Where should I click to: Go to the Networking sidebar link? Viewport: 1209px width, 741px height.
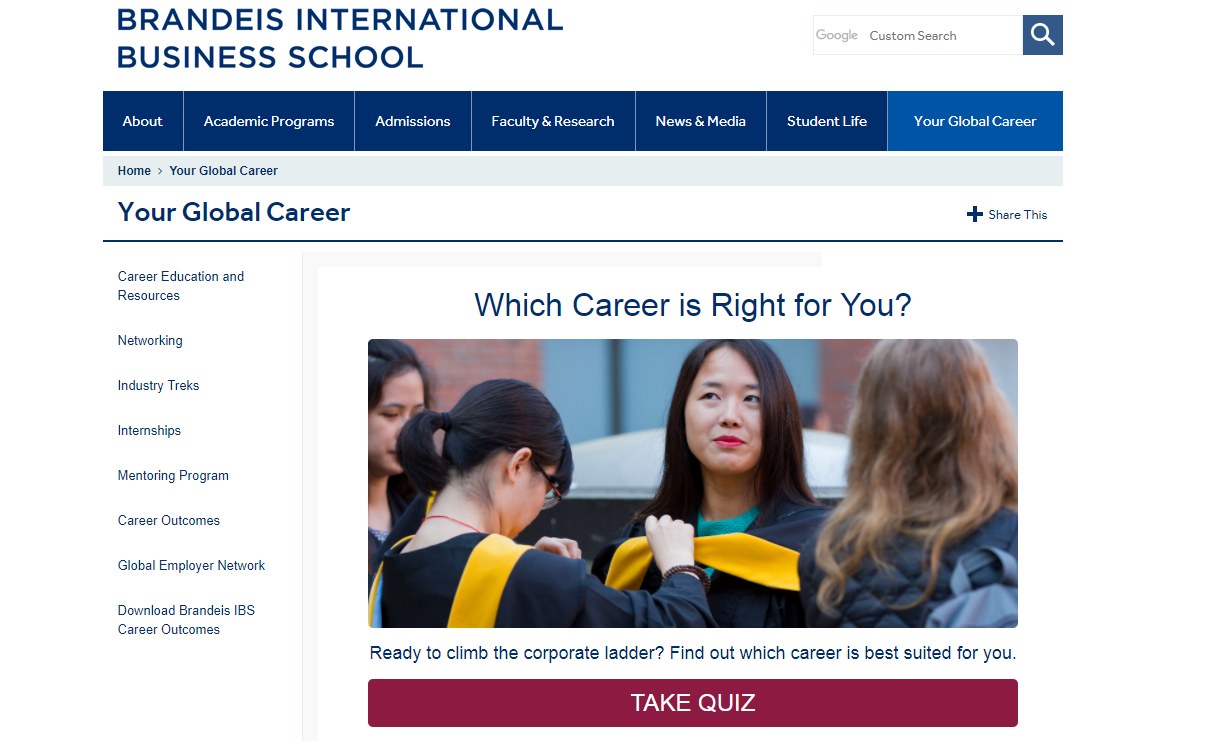tap(150, 341)
